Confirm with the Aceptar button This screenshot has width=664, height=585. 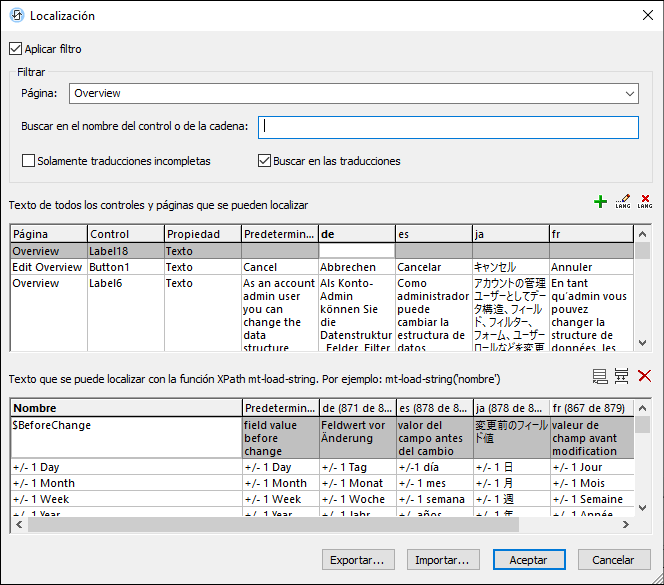528,560
